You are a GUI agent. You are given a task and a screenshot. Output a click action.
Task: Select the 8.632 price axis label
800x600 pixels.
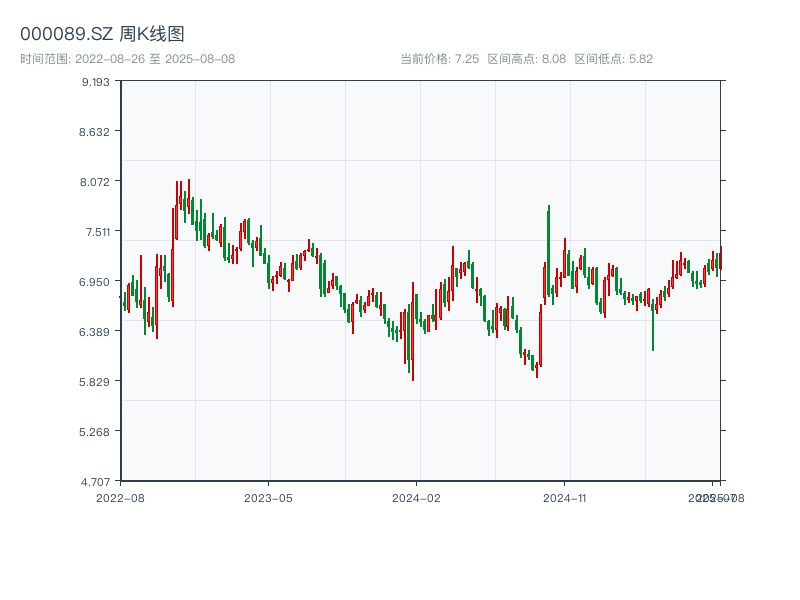pos(96,132)
